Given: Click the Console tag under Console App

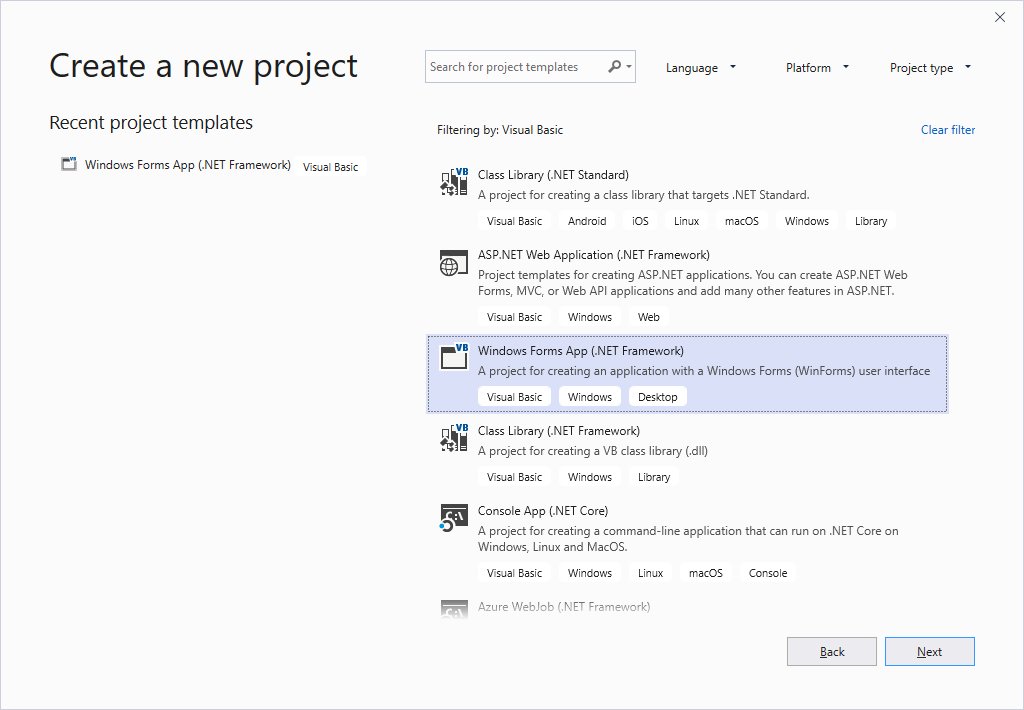Looking at the screenshot, I should (768, 573).
